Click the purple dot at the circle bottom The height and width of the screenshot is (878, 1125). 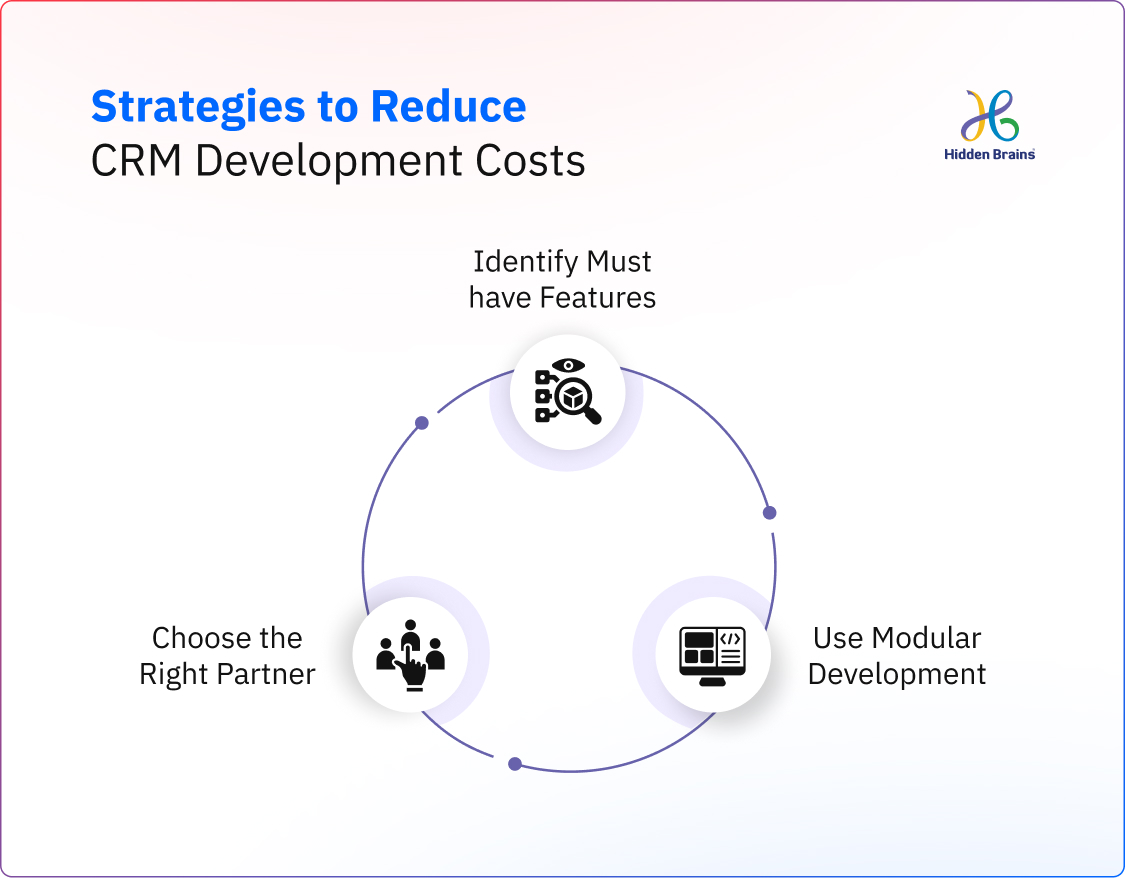point(515,762)
